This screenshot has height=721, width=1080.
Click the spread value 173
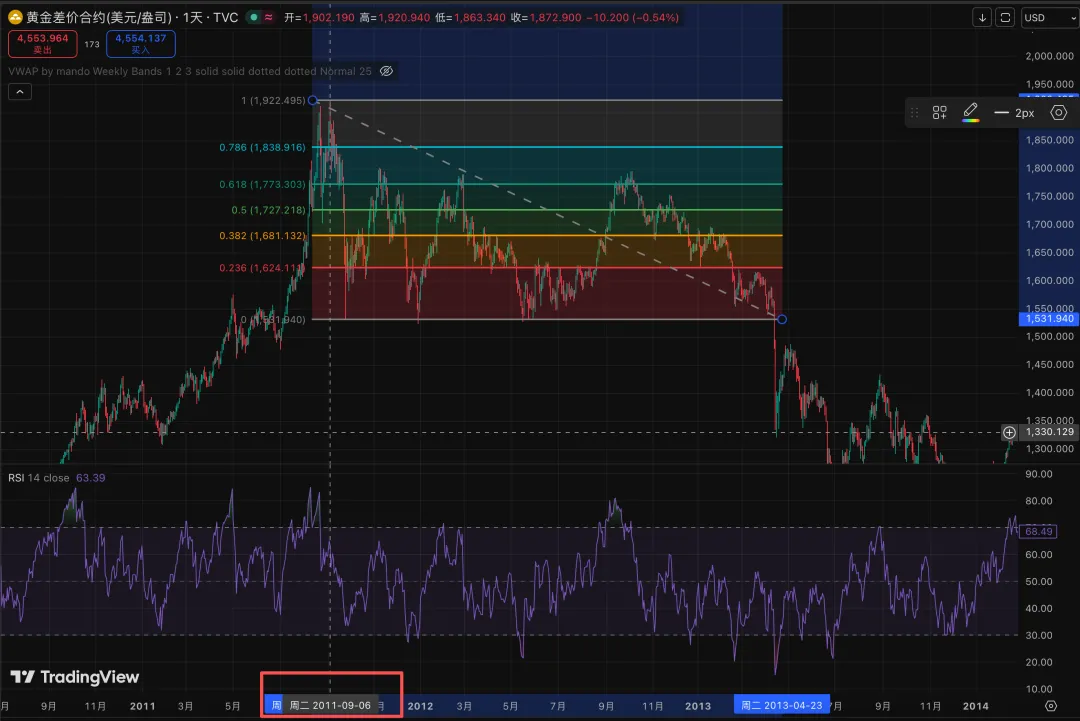[92, 44]
